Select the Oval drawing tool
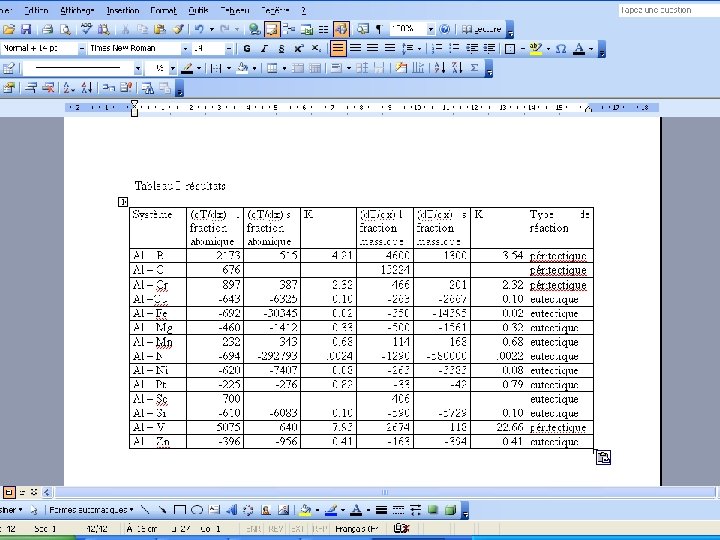 click(197, 510)
